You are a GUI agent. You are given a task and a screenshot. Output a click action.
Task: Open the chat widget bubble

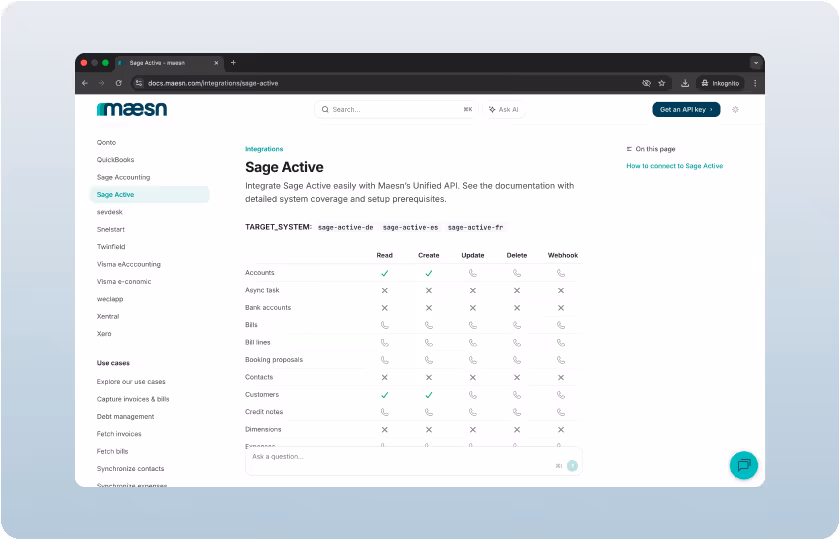(x=744, y=465)
